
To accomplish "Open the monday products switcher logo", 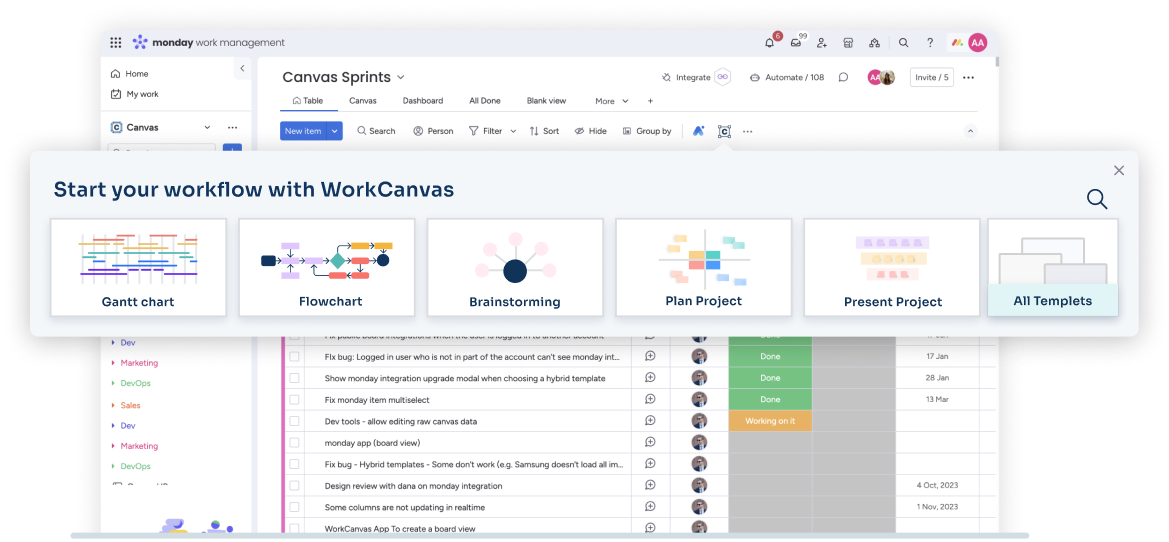I will click(957, 42).
